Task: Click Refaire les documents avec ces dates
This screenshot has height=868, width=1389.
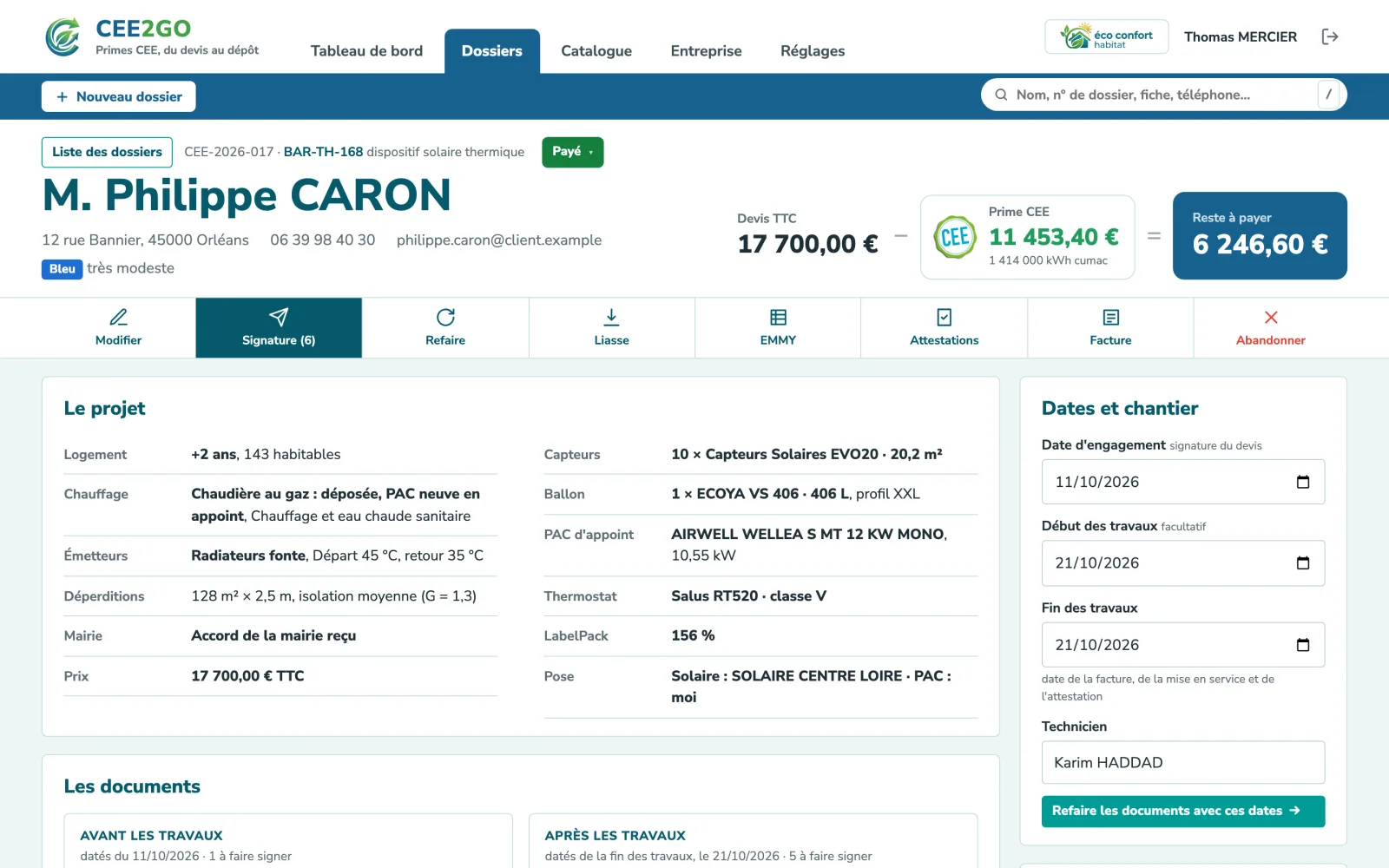Action: (x=1183, y=811)
